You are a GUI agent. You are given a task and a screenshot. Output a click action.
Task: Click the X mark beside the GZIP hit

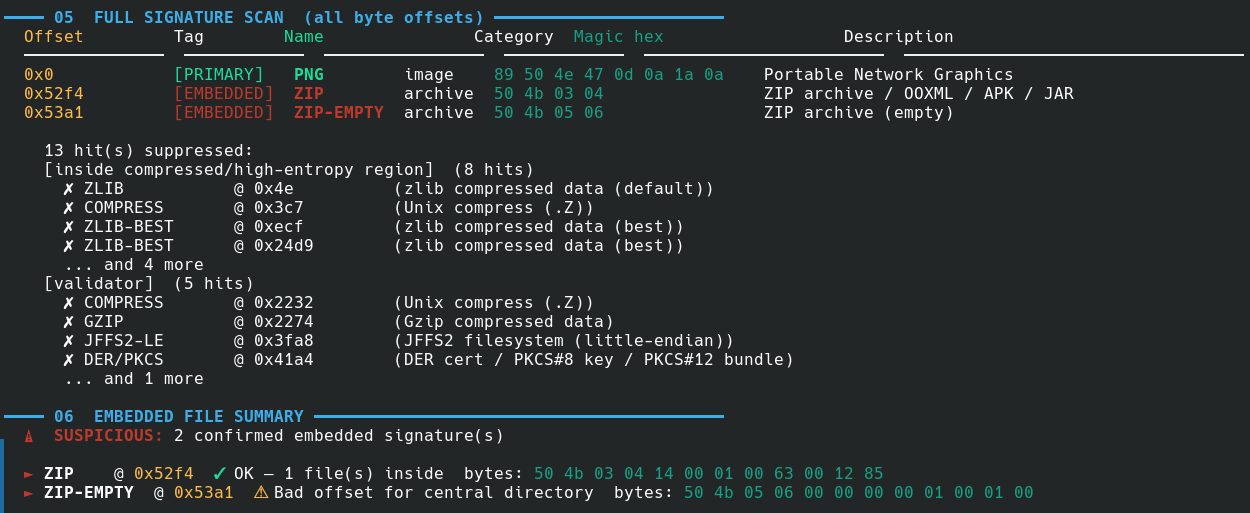(69, 322)
